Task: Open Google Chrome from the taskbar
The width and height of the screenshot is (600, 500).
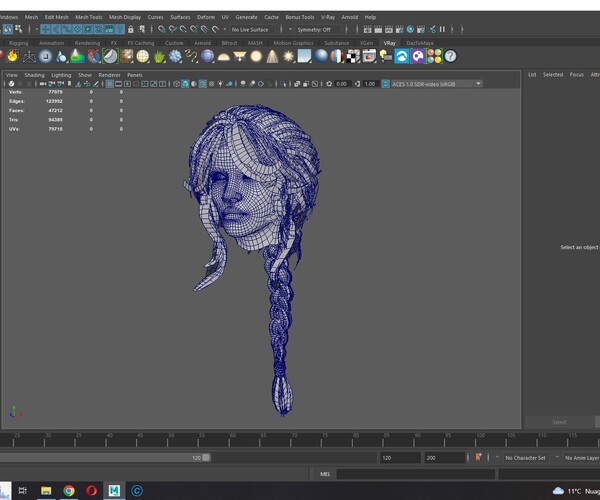Action: click(x=69, y=490)
